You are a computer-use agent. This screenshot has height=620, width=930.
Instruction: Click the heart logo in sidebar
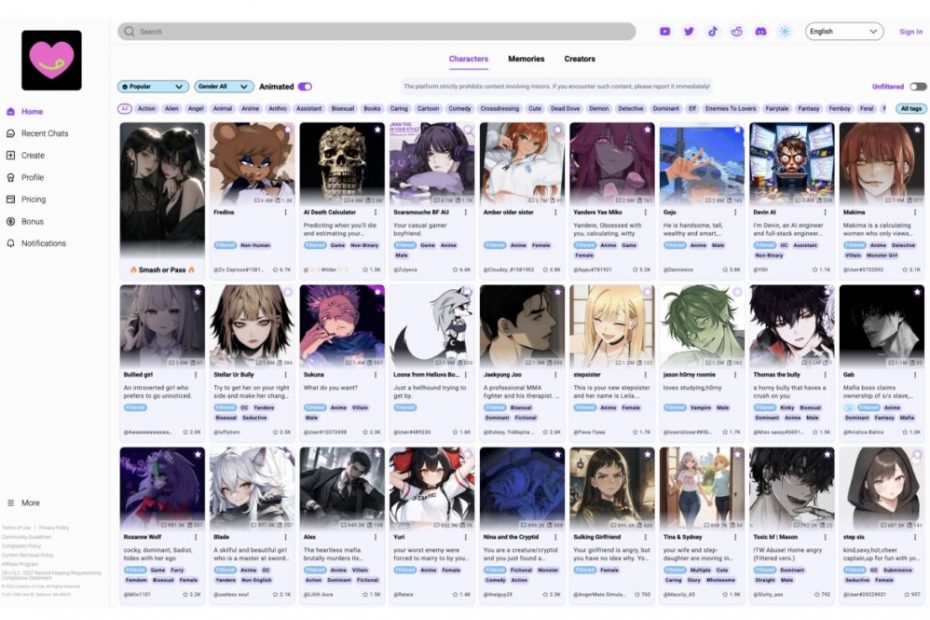(52, 60)
